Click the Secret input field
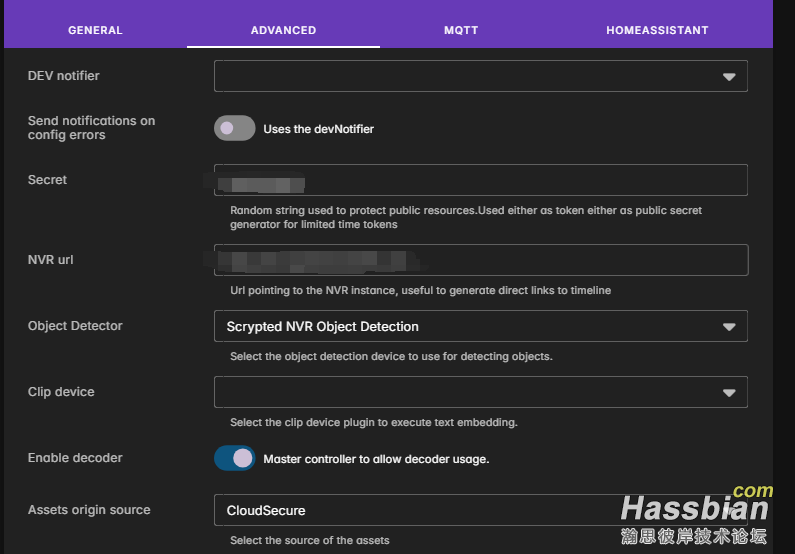Screen dimensions: 795x554 pos(481,180)
